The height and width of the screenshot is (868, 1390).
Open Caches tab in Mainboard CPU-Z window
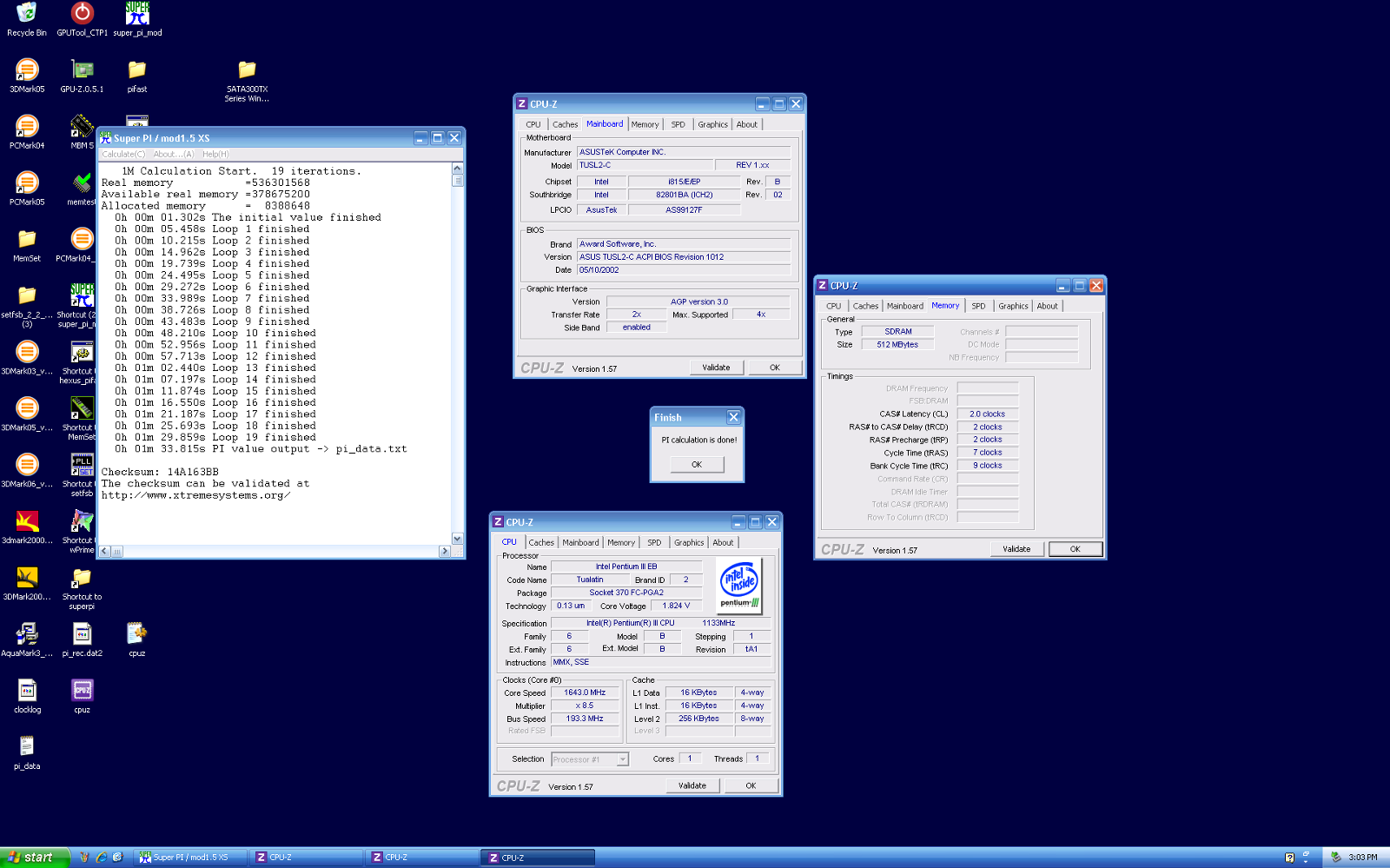(x=566, y=124)
